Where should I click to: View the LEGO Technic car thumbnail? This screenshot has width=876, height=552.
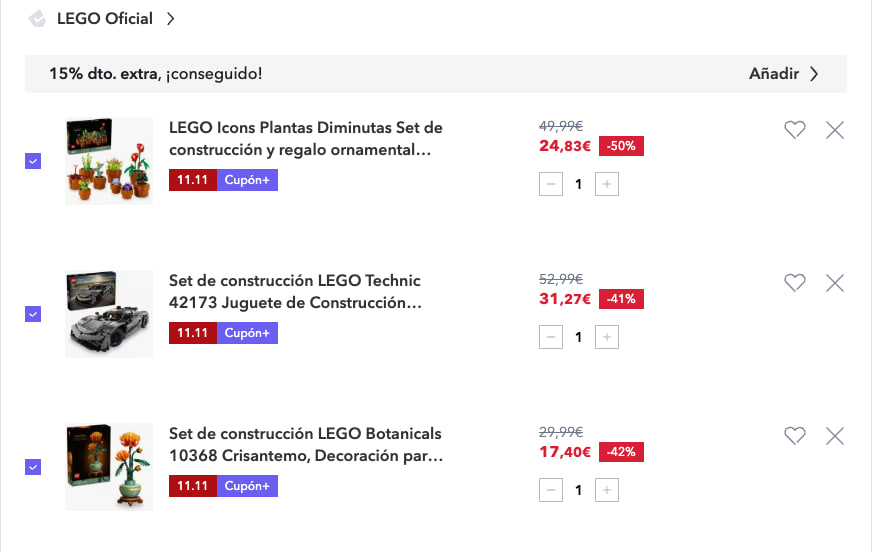[109, 314]
